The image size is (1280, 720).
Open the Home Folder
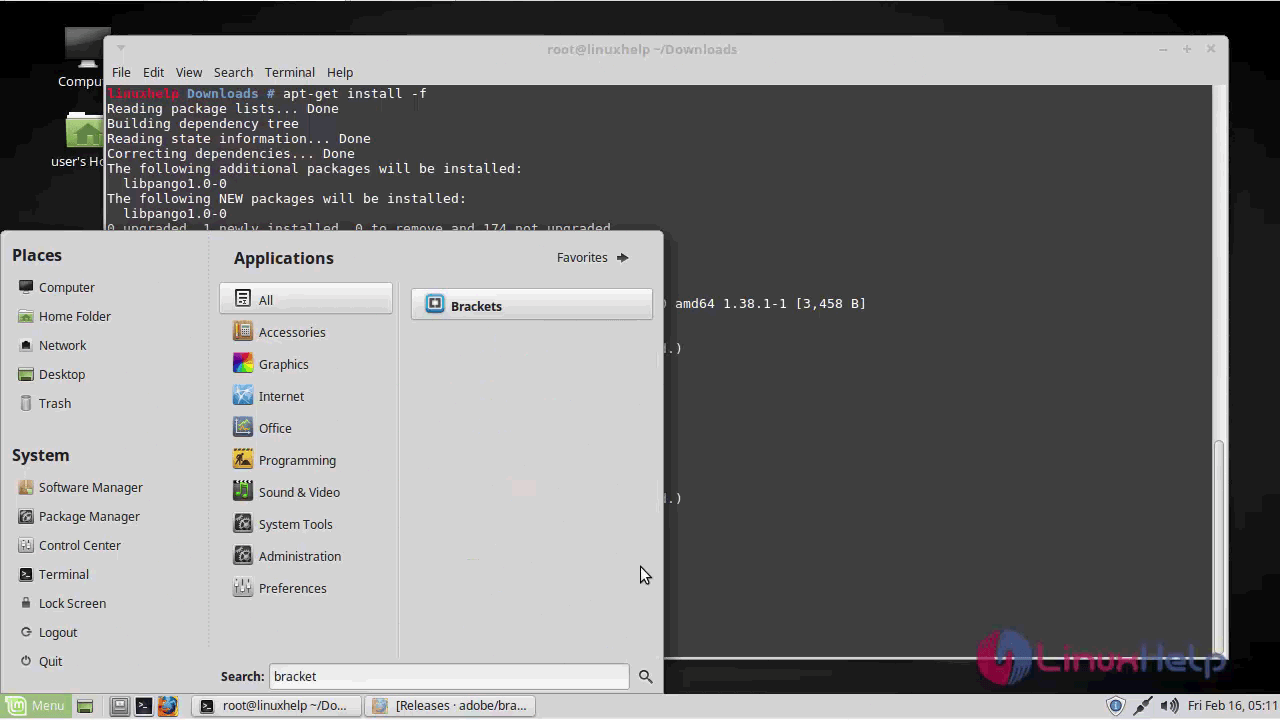click(x=74, y=316)
